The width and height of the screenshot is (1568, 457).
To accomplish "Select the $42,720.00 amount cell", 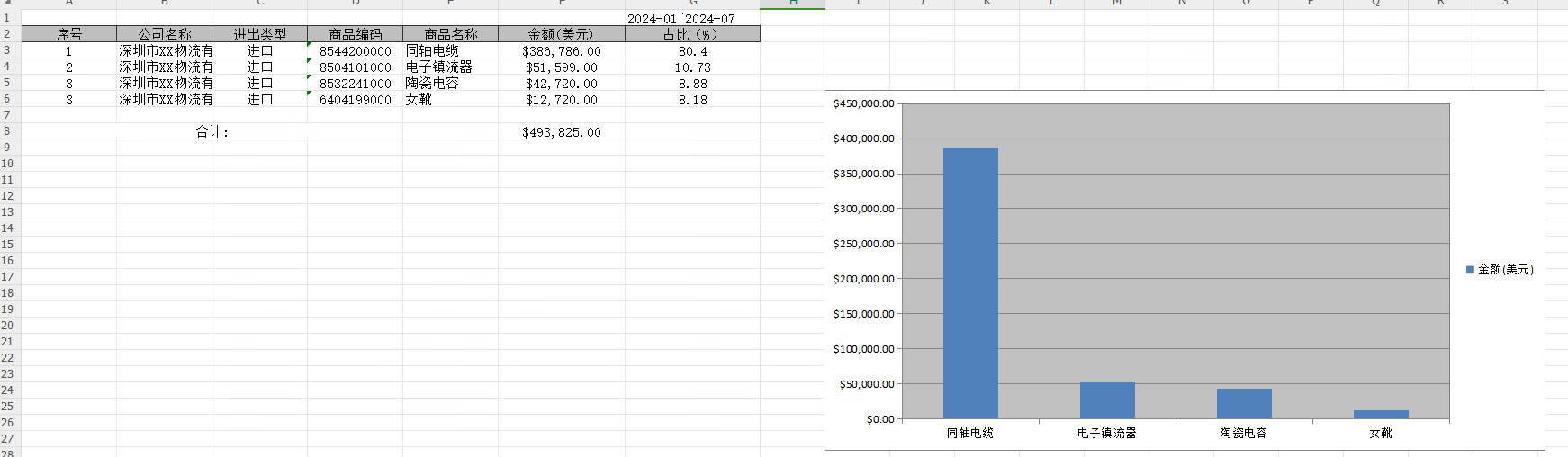I will point(561,84).
